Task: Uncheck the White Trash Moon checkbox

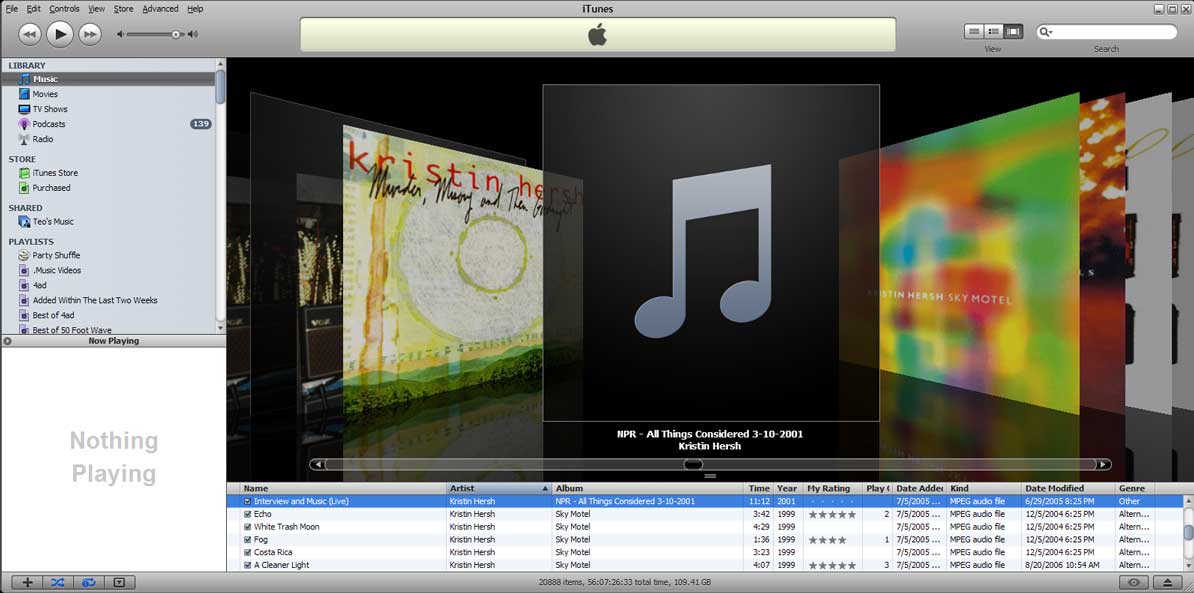Action: tap(247, 527)
